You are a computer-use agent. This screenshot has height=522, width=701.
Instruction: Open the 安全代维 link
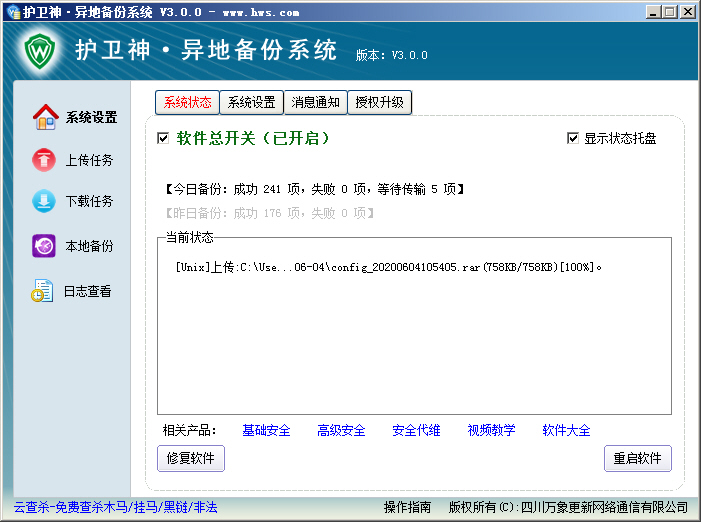[x=416, y=430]
